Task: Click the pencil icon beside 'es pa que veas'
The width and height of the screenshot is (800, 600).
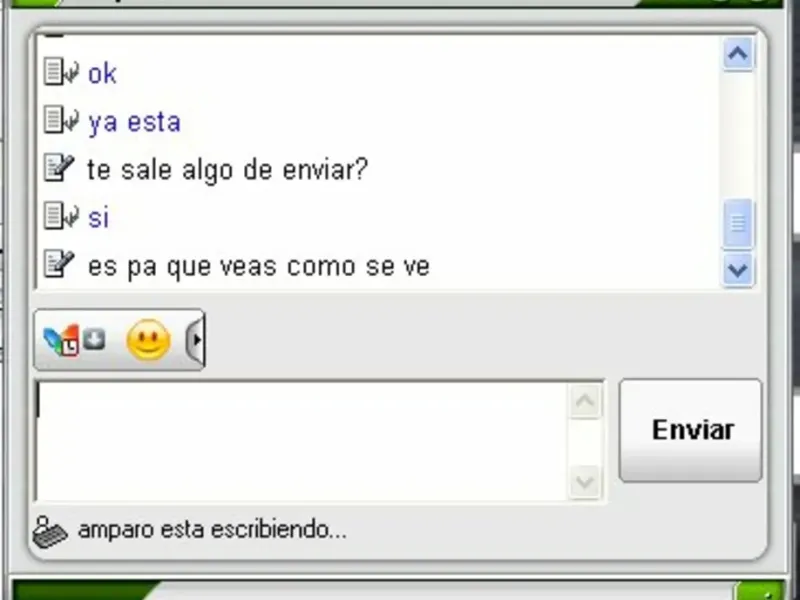Action: 59,263
